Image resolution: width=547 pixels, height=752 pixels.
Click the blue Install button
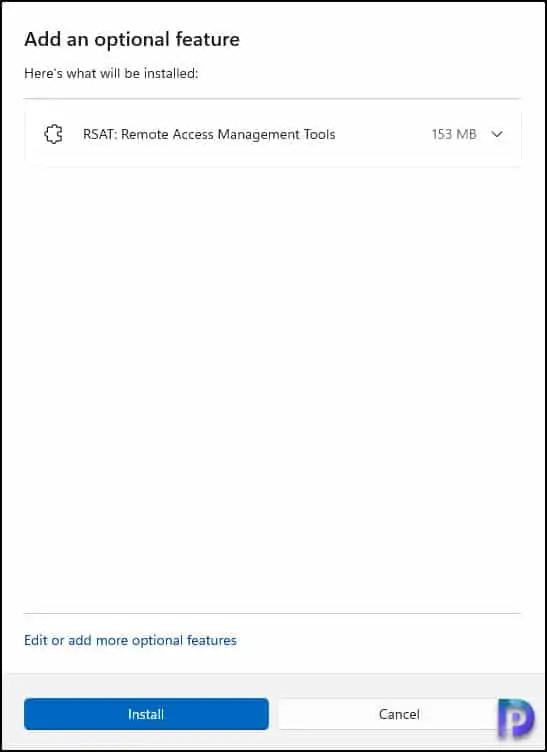tap(146, 714)
